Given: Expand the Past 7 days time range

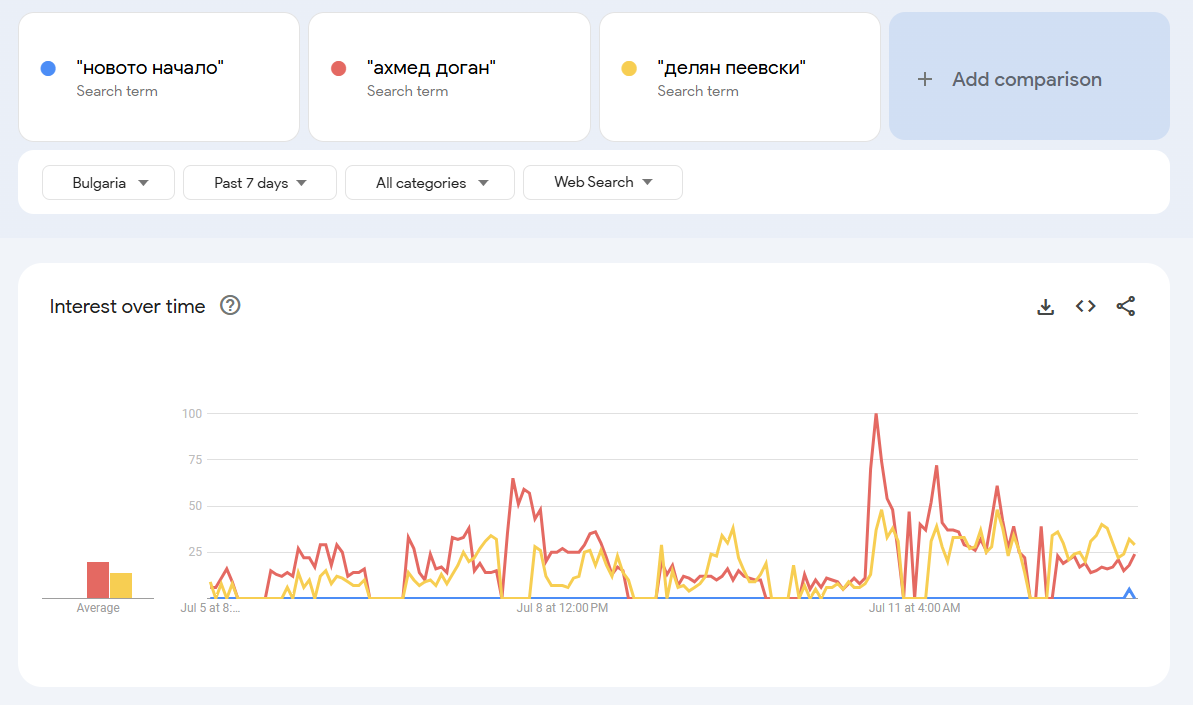Looking at the screenshot, I should [x=260, y=183].
